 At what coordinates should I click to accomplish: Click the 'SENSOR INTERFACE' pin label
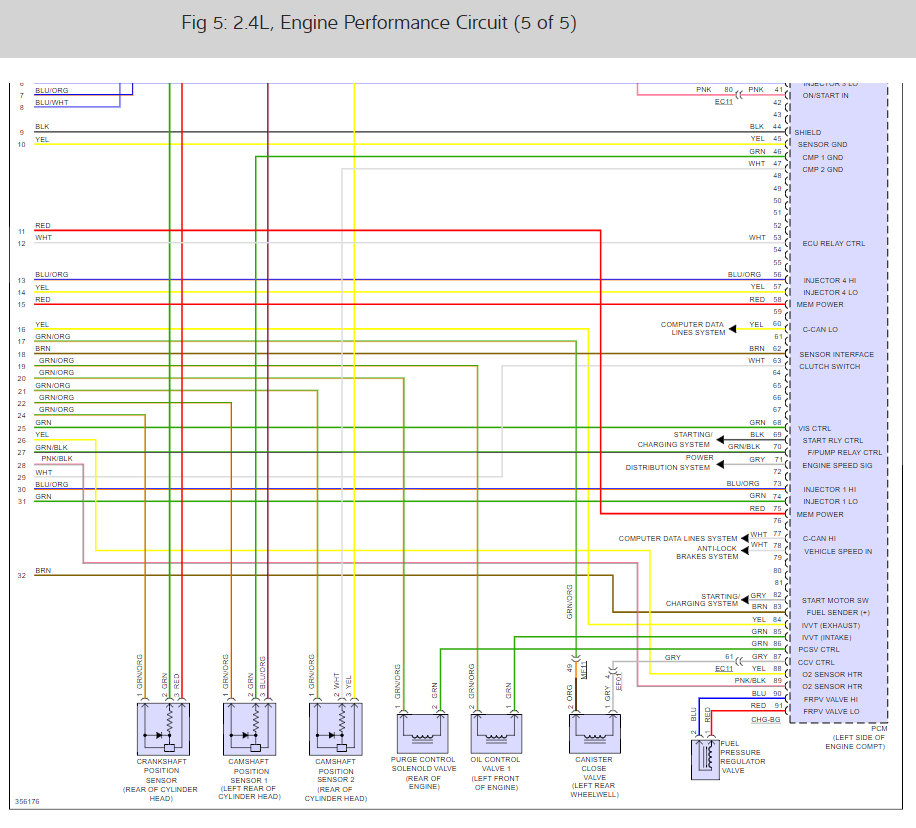(837, 355)
